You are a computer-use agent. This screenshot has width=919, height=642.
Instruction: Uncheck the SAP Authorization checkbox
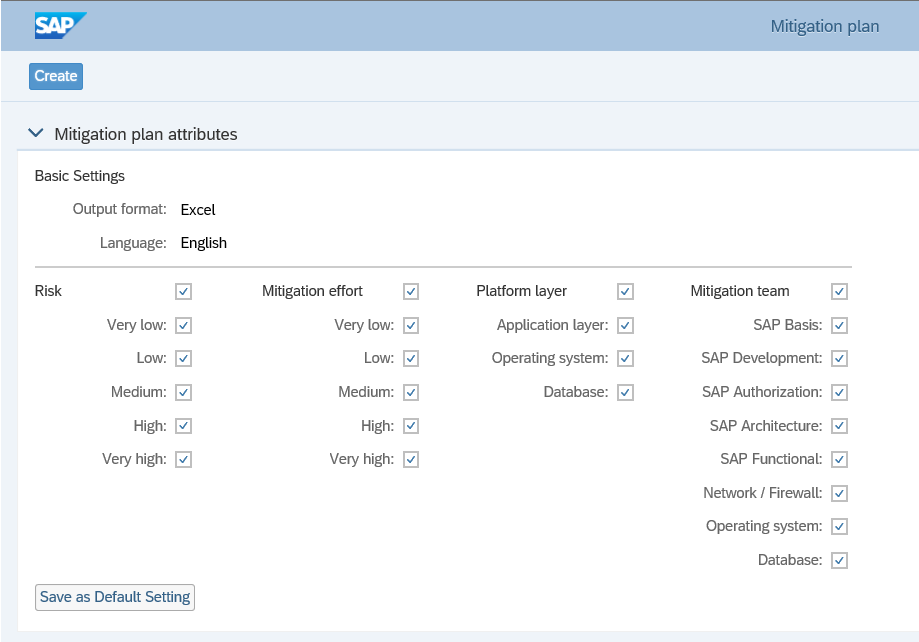pyautogui.click(x=839, y=392)
